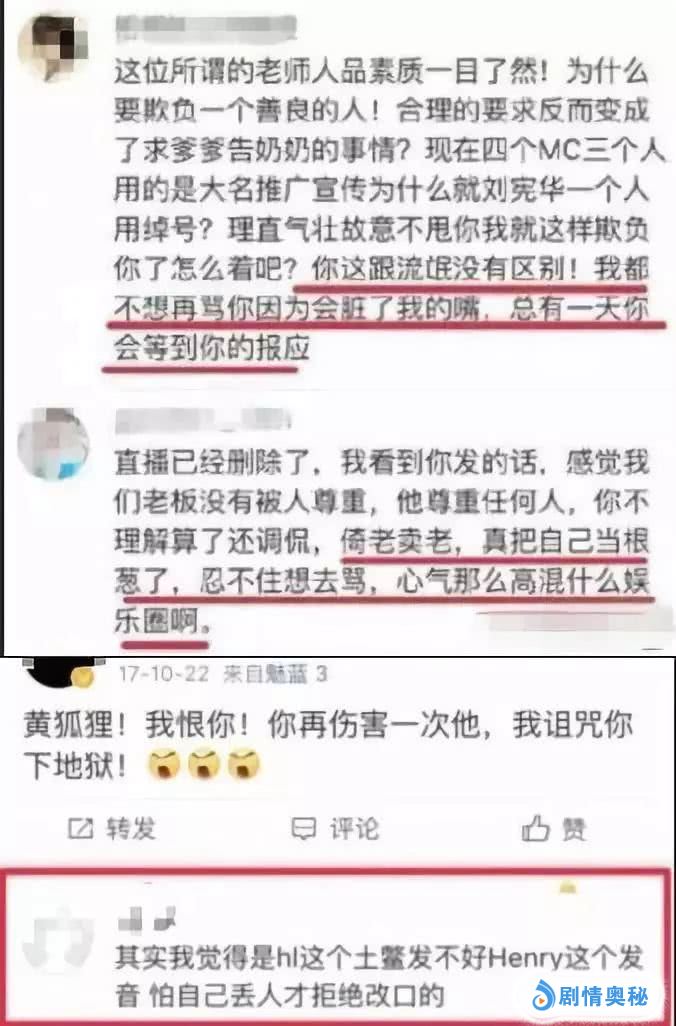Viewport: 676px width, 1026px height.
Task: Click the 来自魅蓝 3 device source
Action: click(x=275, y=673)
